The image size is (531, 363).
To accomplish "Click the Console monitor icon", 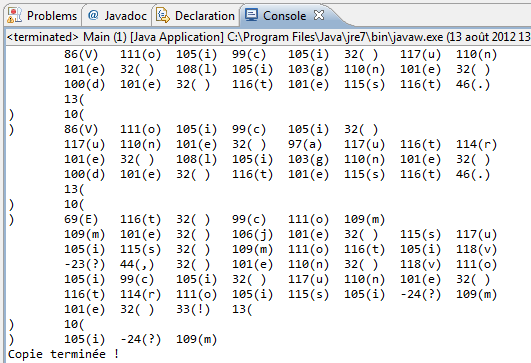I will coord(251,15).
